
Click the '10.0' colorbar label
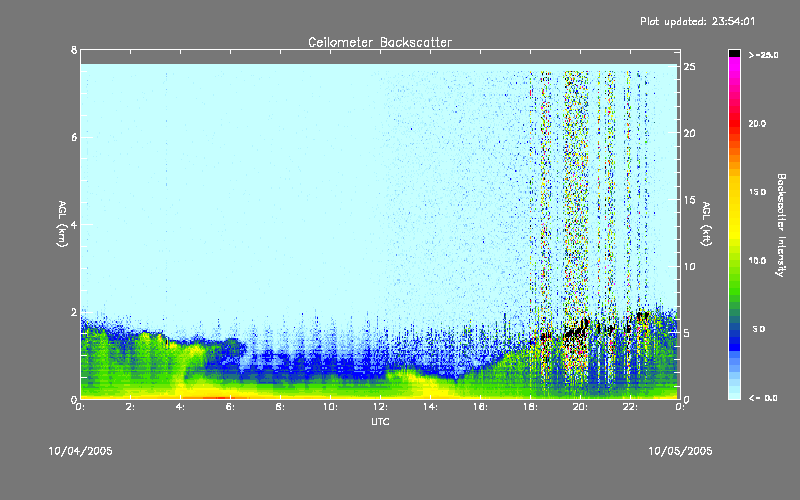tap(757, 261)
